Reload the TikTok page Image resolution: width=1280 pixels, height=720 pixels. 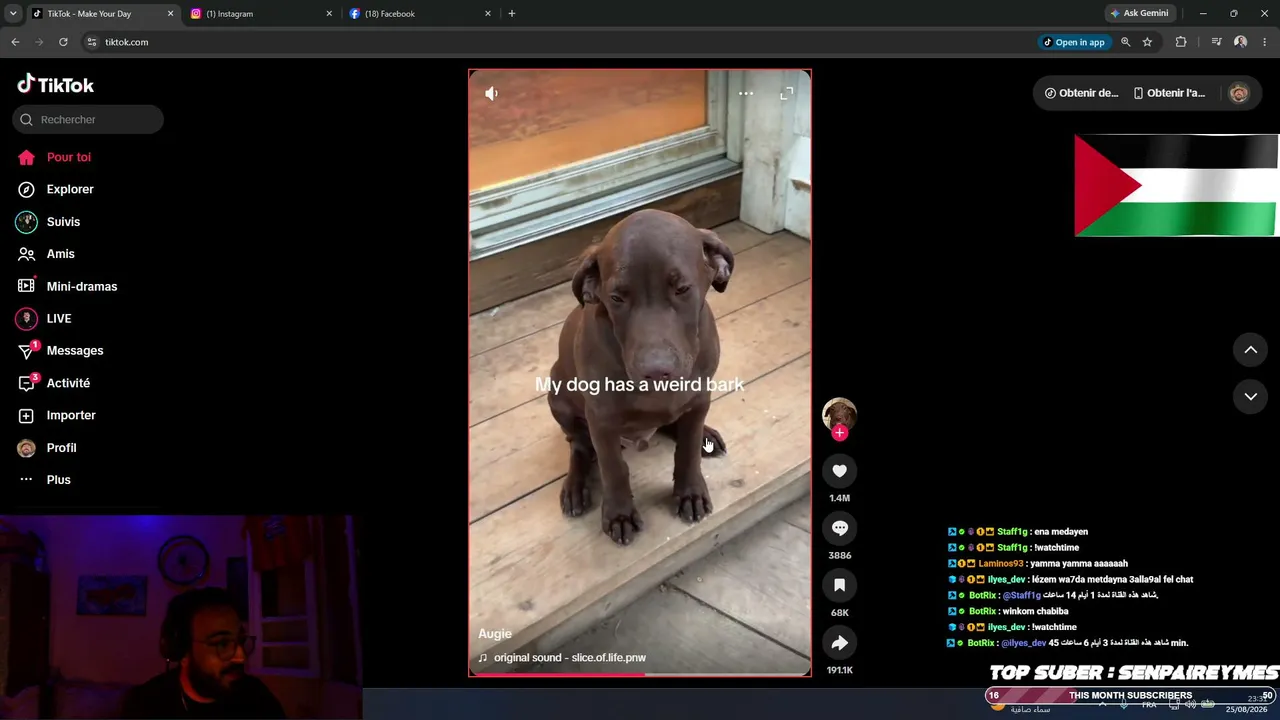coord(63,42)
